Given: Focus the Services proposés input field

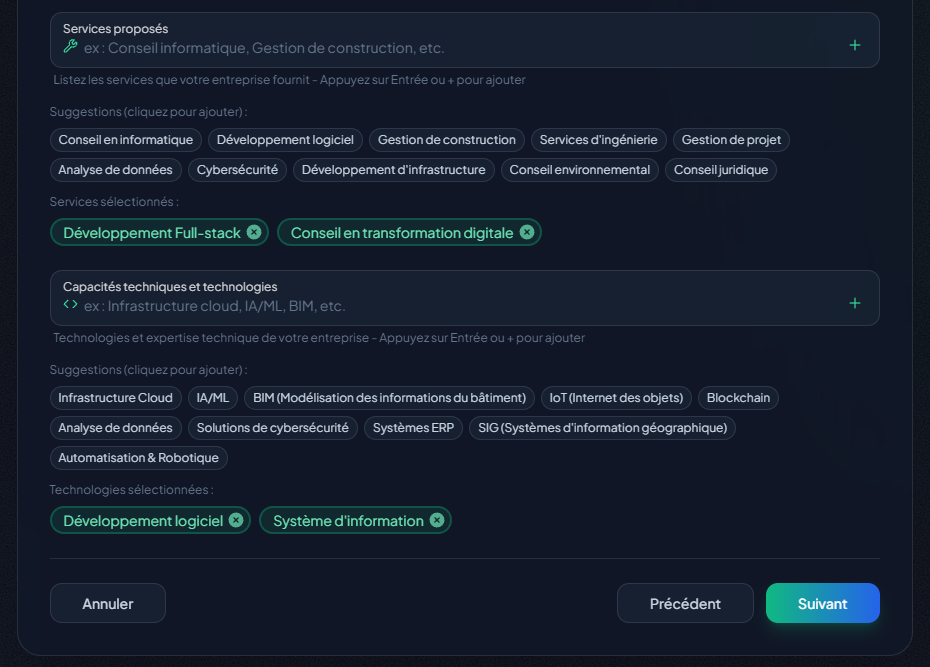Looking at the screenshot, I should [x=450, y=48].
